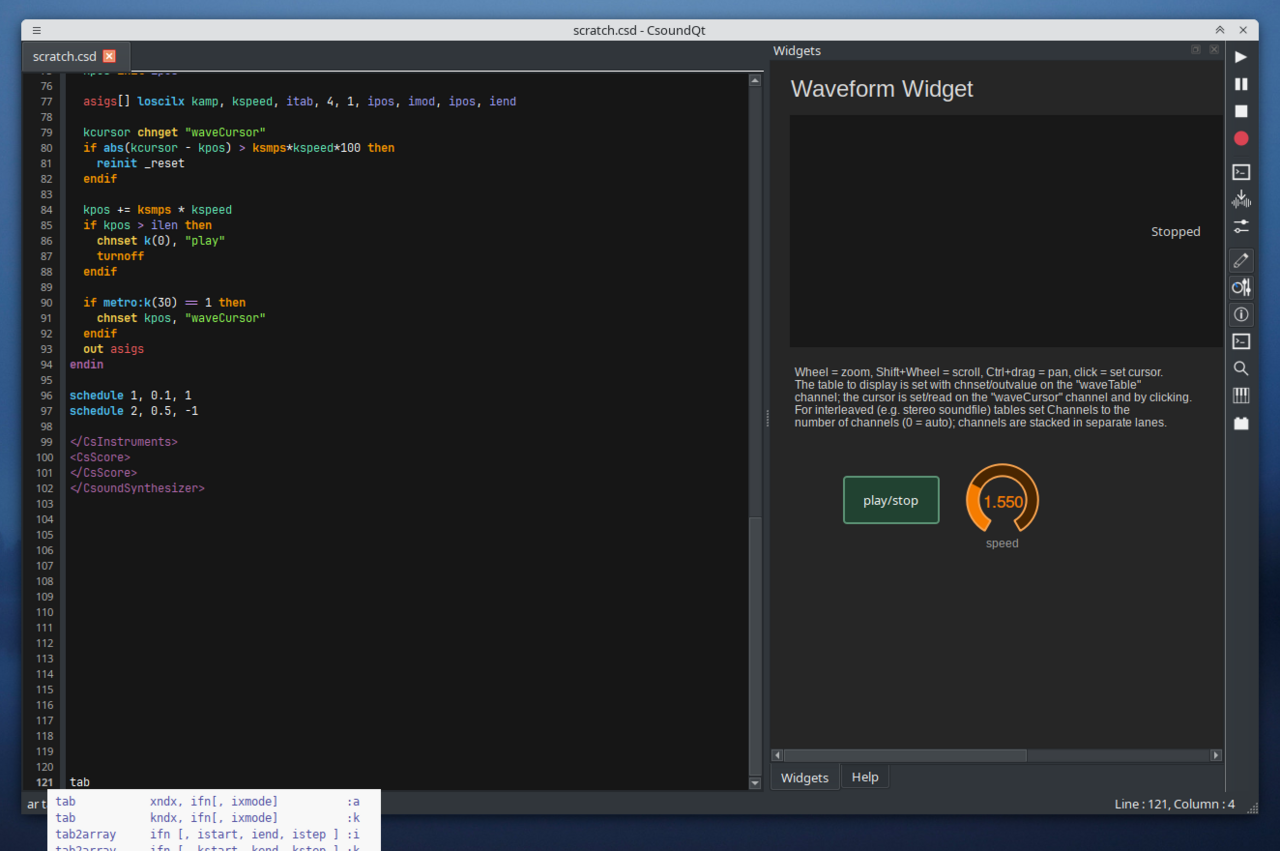Click the editor vertical scrollbar handle

click(x=755, y=645)
